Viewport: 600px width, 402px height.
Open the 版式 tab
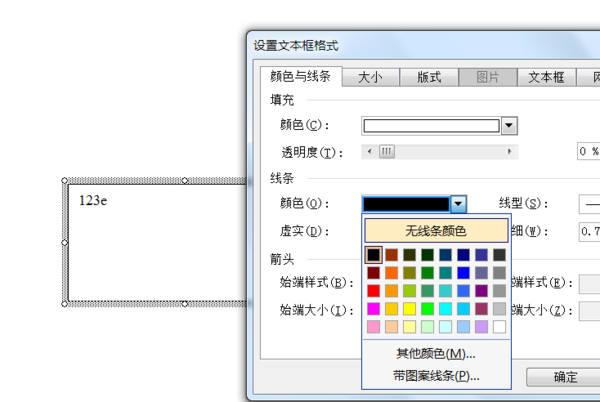pos(429,78)
